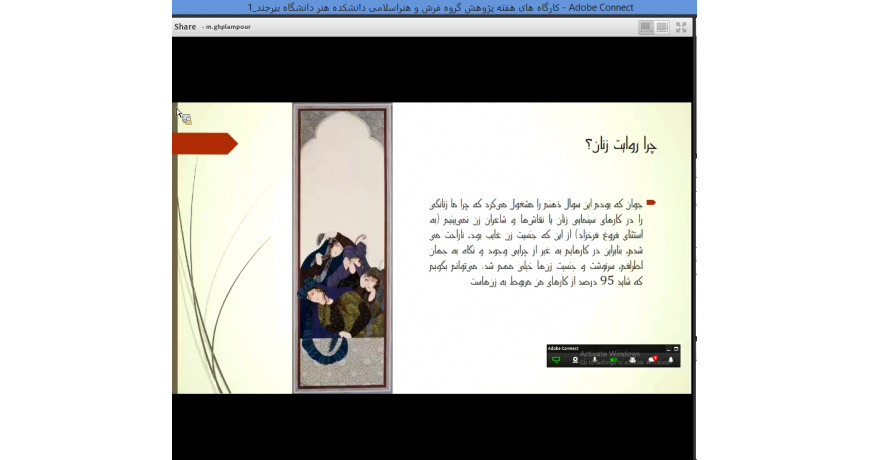This screenshot has width=870, height=460.
Task: Click the Share pod title label
Action: [x=185, y=27]
